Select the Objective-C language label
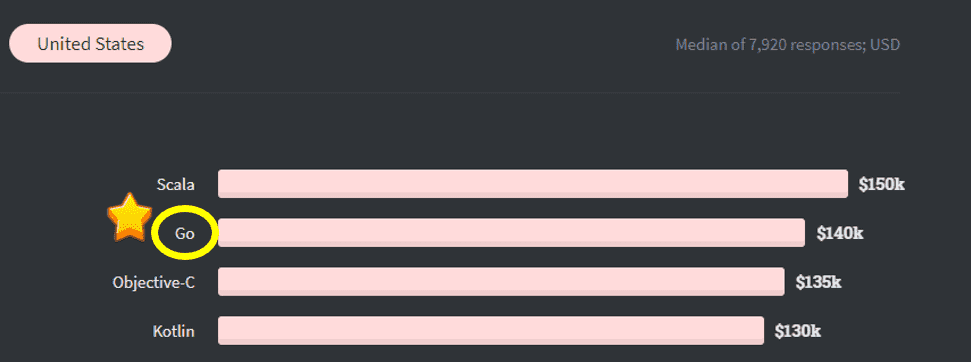The height and width of the screenshot is (362, 971). coord(154,282)
